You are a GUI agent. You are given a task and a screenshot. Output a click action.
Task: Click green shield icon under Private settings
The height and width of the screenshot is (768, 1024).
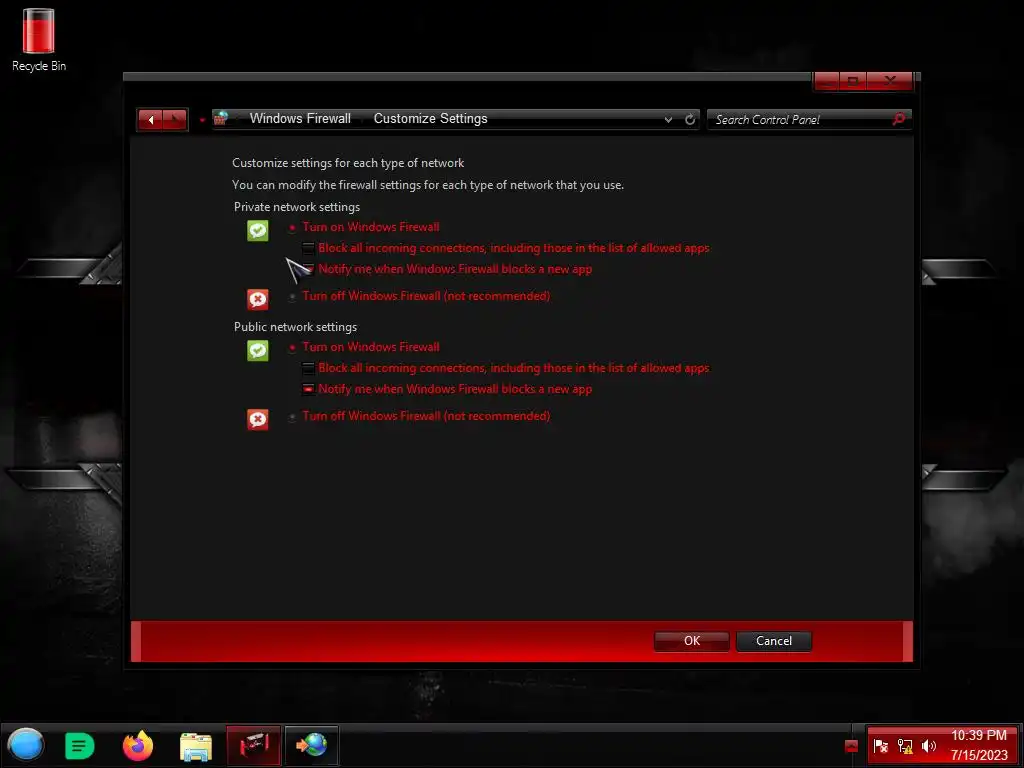click(x=257, y=231)
